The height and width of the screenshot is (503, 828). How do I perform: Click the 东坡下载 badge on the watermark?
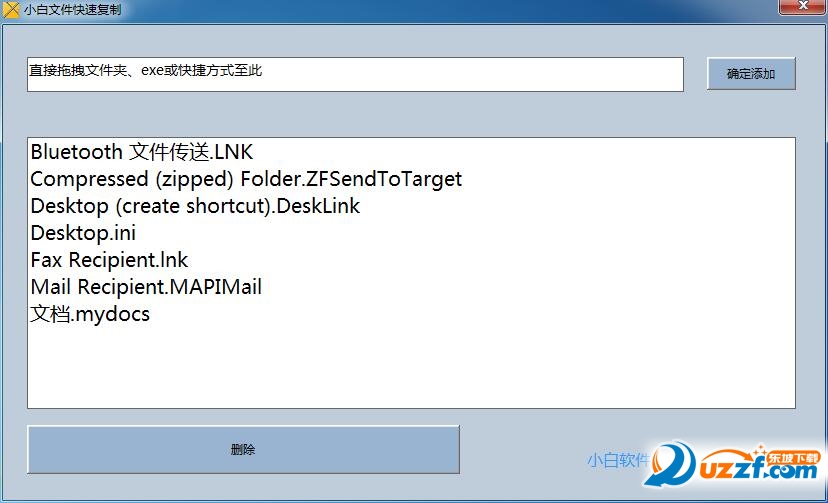793,458
